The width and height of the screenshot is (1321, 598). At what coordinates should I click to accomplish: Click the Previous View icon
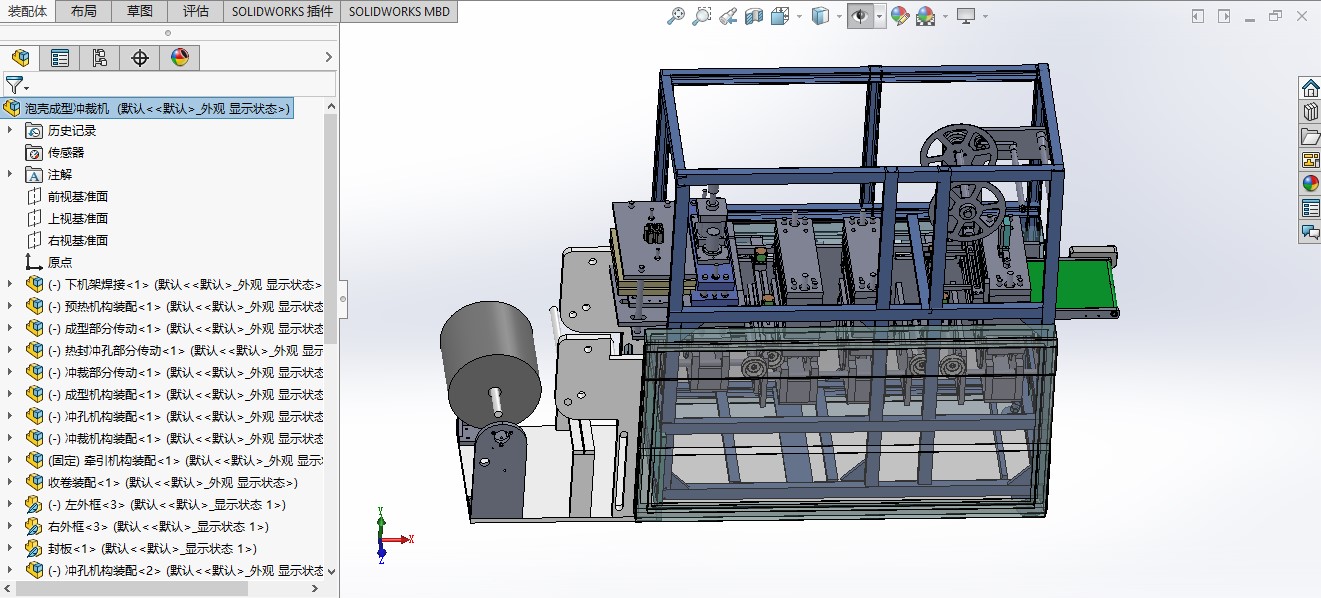click(728, 16)
